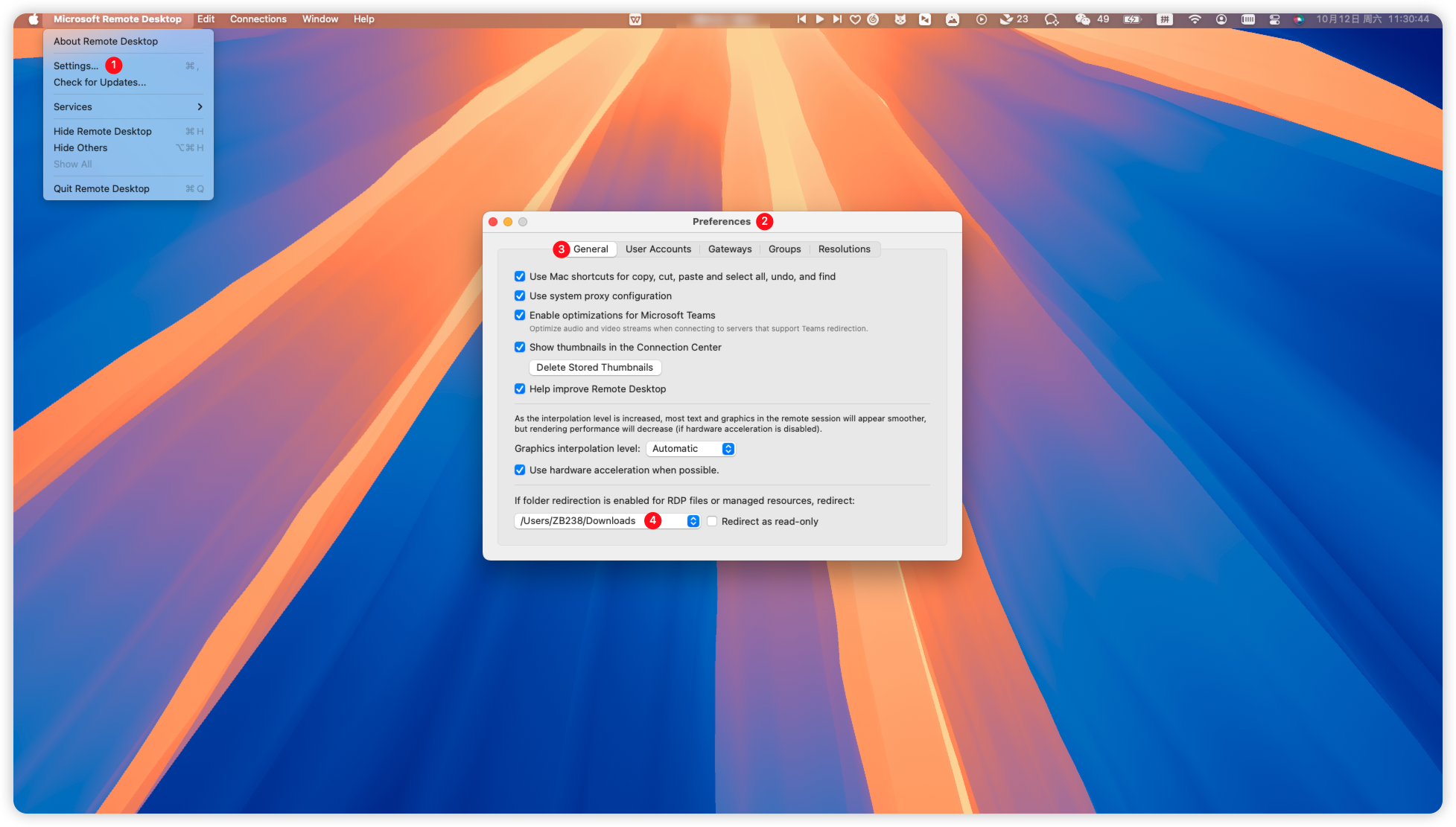Open Control Center from menu bar
The image size is (1456, 827).
[x=1274, y=19]
